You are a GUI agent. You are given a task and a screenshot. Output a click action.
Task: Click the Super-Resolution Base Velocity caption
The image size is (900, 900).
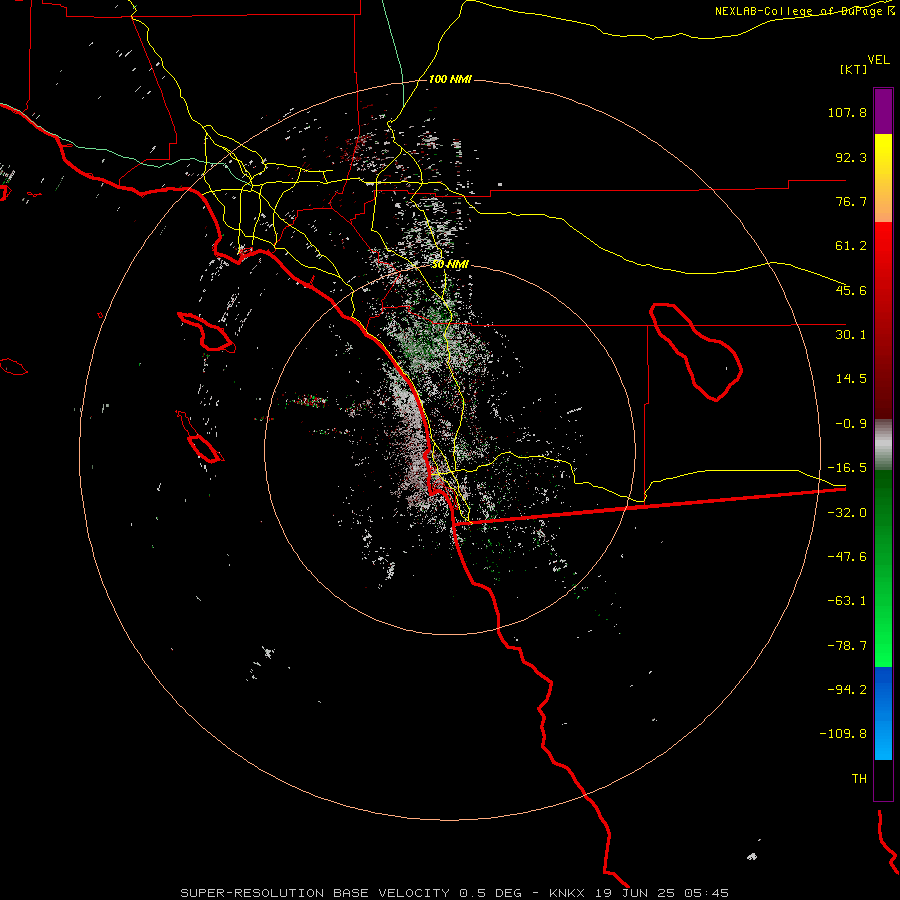coord(351,893)
